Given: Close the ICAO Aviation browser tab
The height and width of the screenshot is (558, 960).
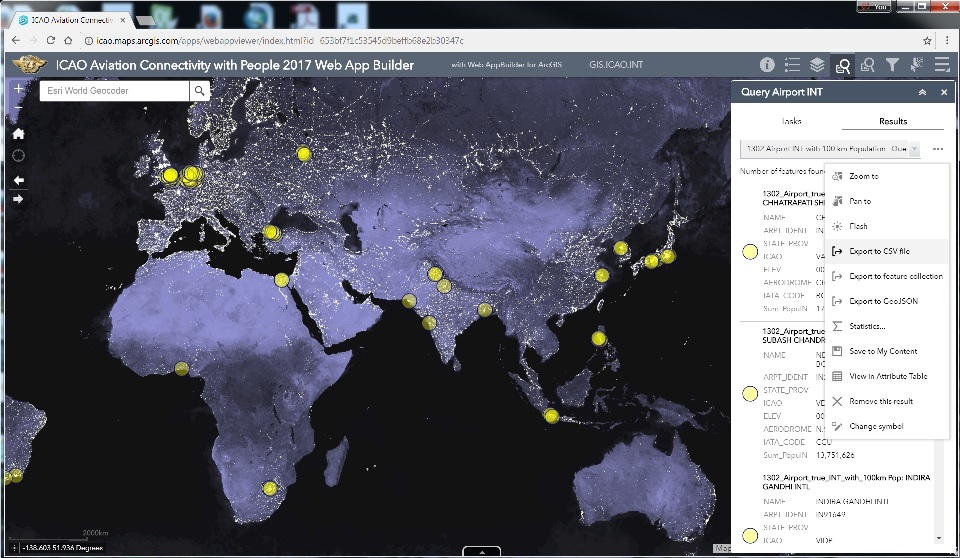Looking at the screenshot, I should [123, 20].
